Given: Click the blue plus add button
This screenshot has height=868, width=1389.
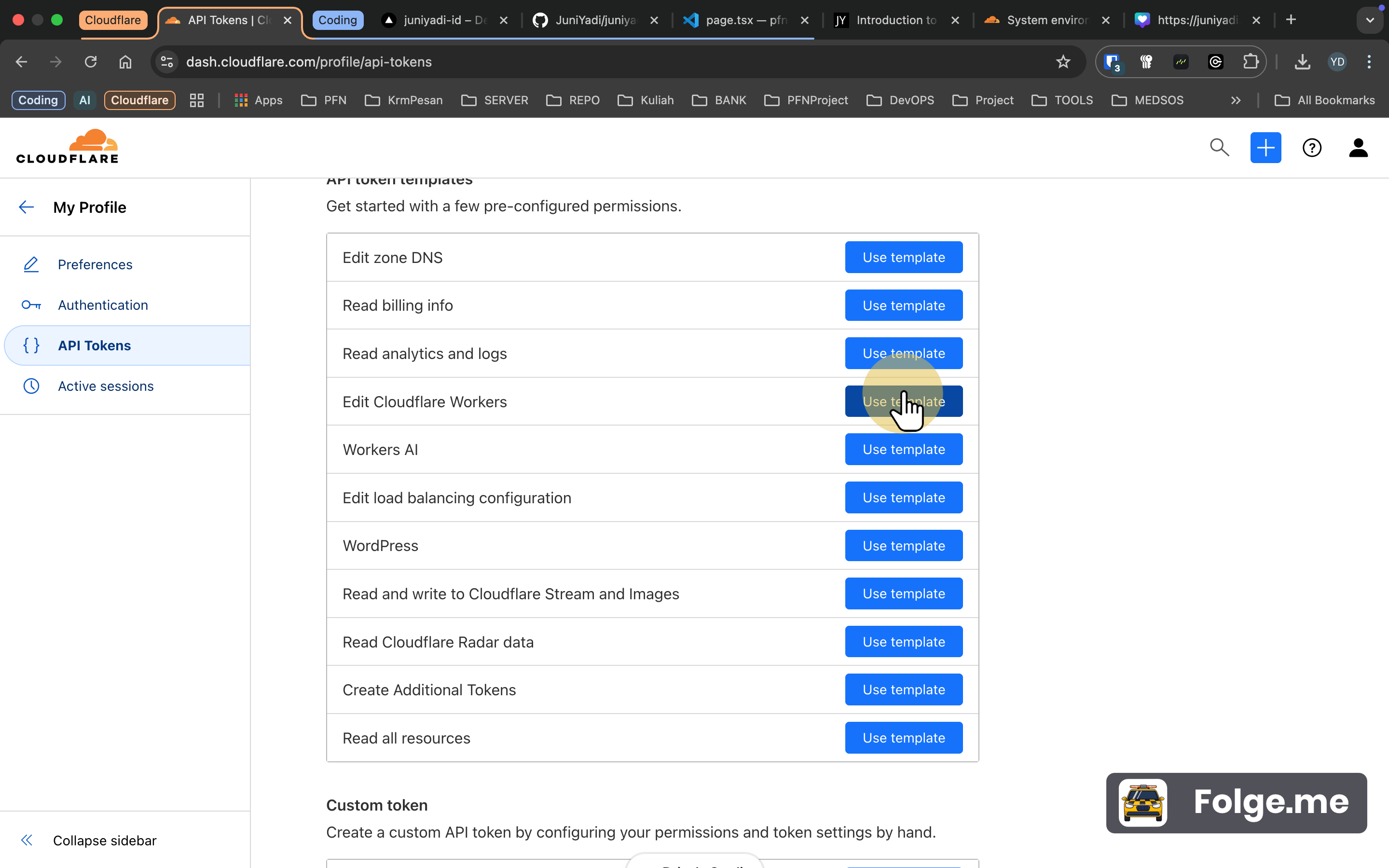Looking at the screenshot, I should pyautogui.click(x=1265, y=148).
